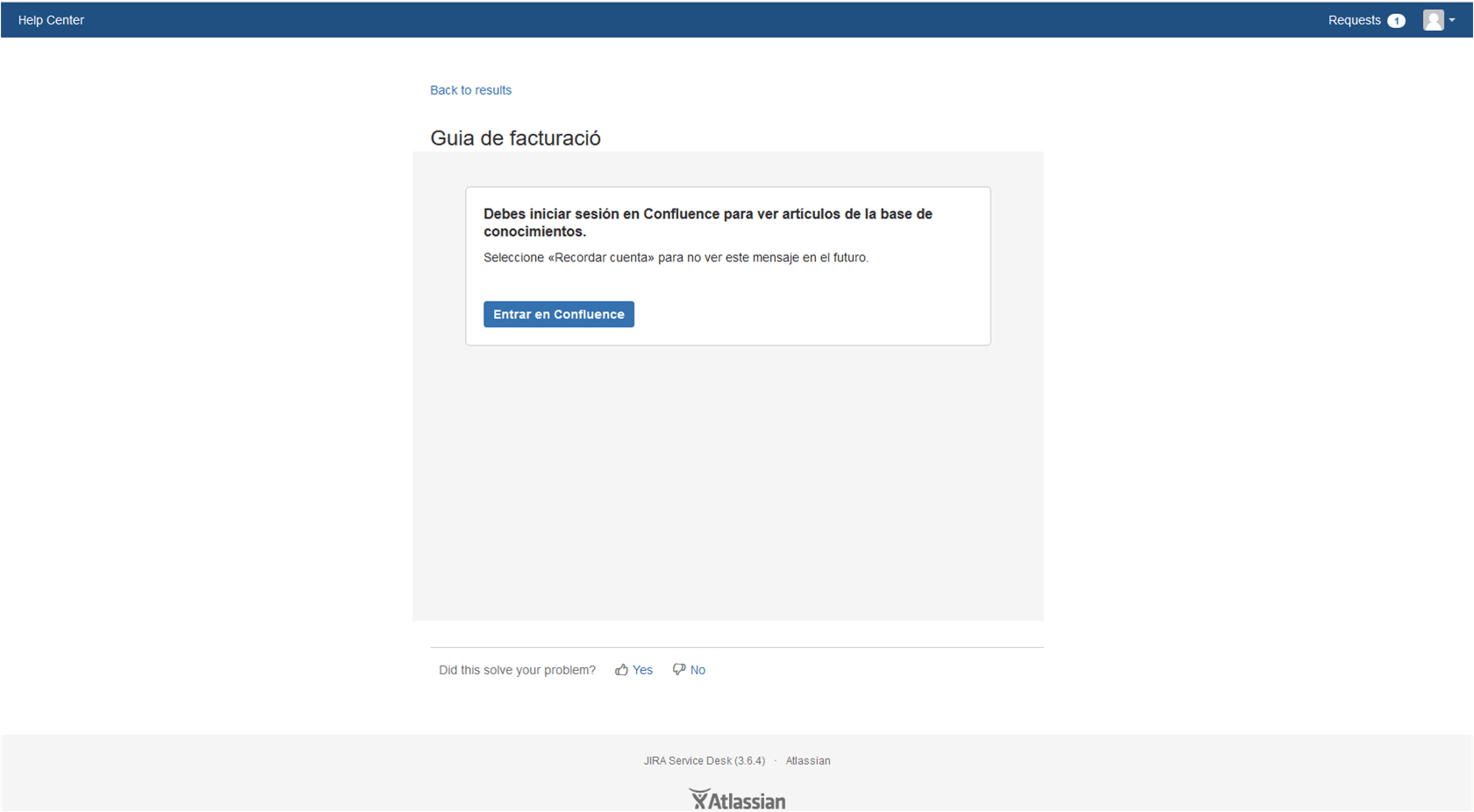The image size is (1474, 812).
Task: Go back via Back to results link
Action: tap(470, 90)
